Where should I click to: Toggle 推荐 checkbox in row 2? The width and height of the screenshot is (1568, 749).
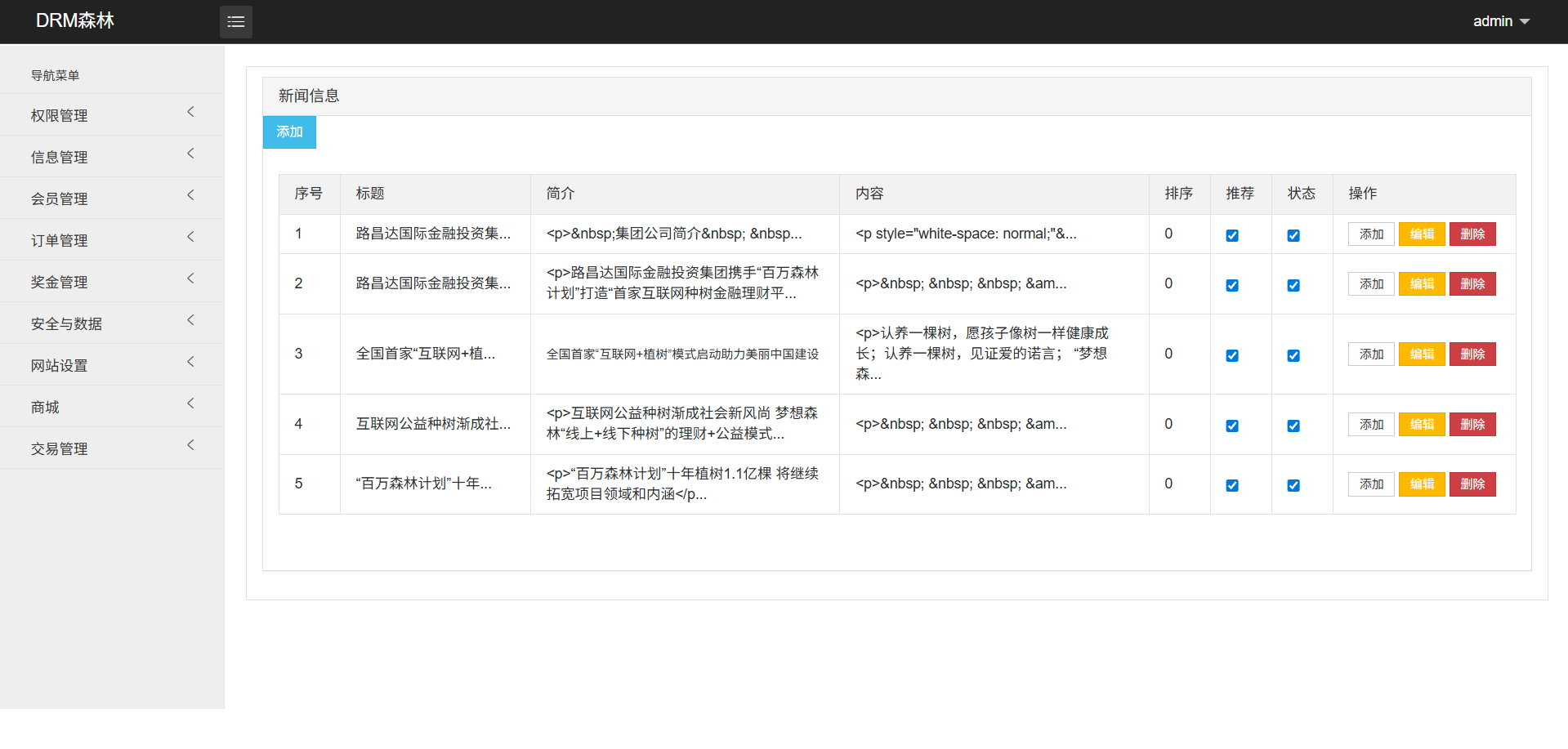(x=1232, y=285)
